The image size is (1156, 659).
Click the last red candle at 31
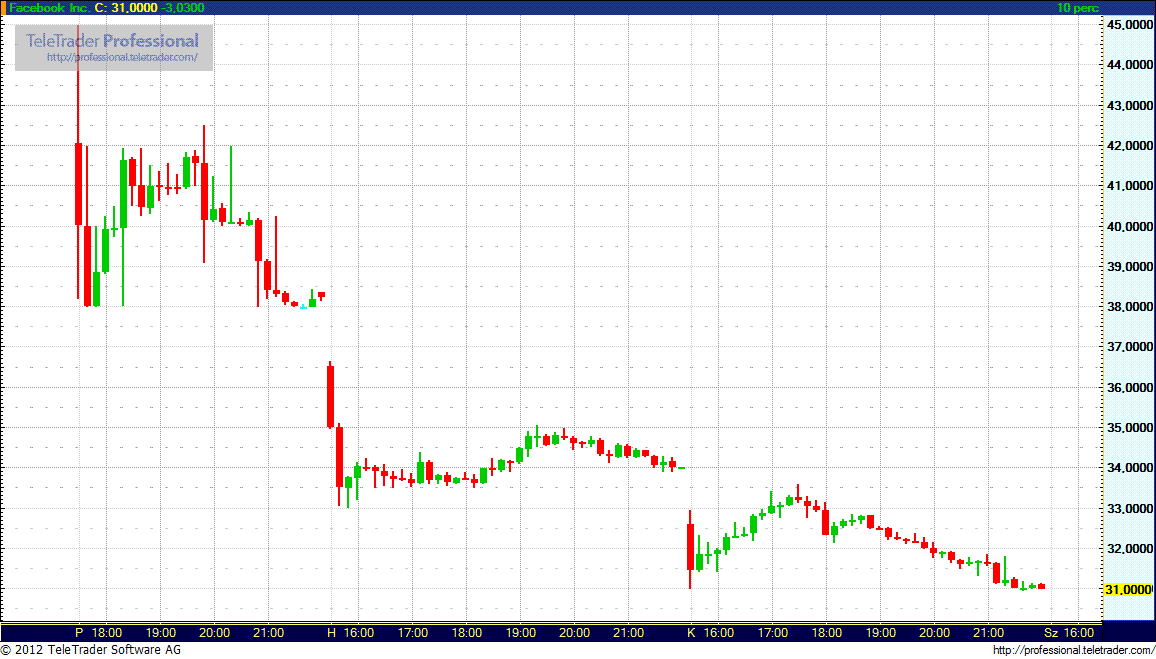(1042, 587)
